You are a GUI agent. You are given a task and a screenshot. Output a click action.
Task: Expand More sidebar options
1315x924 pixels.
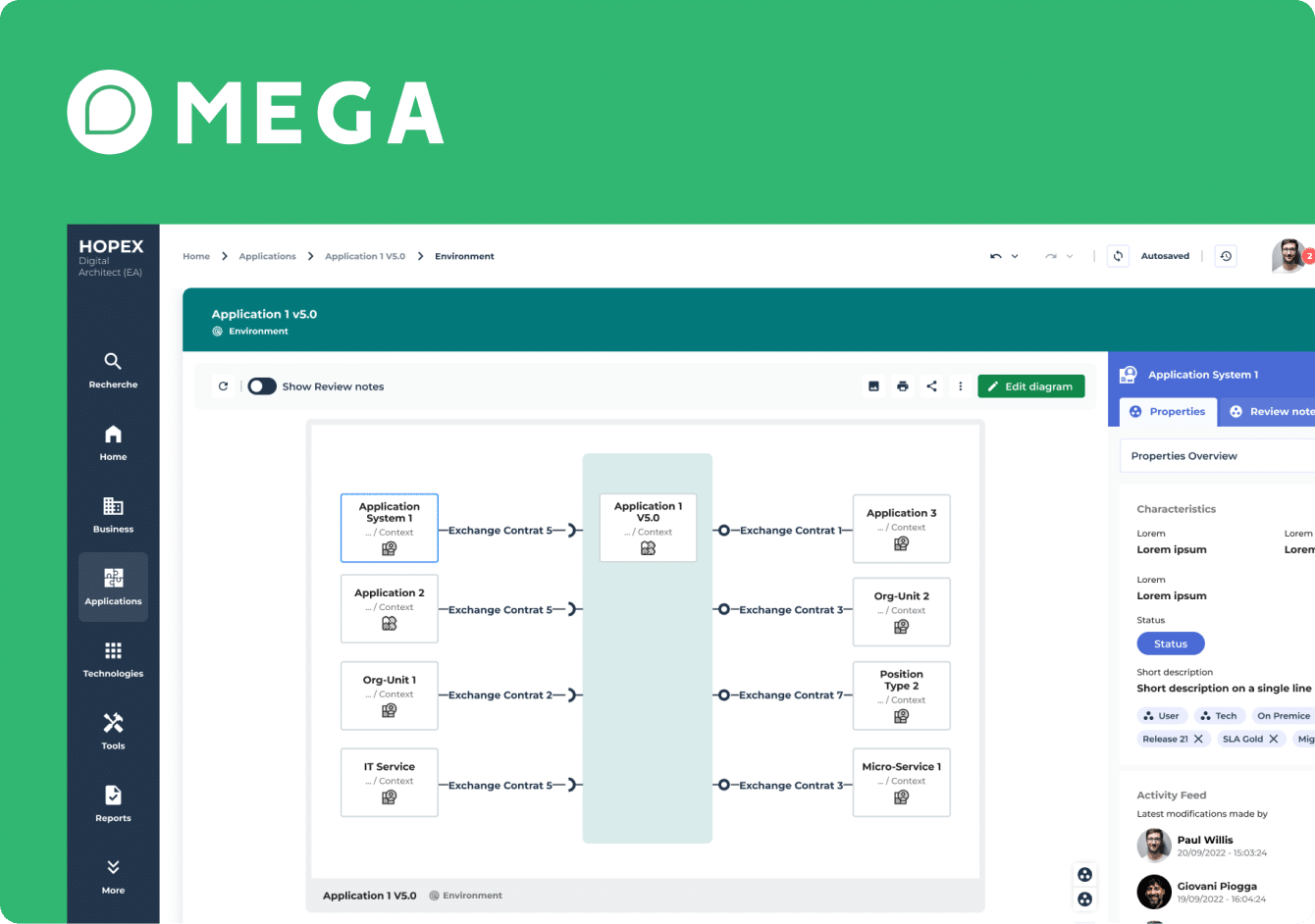[113, 876]
